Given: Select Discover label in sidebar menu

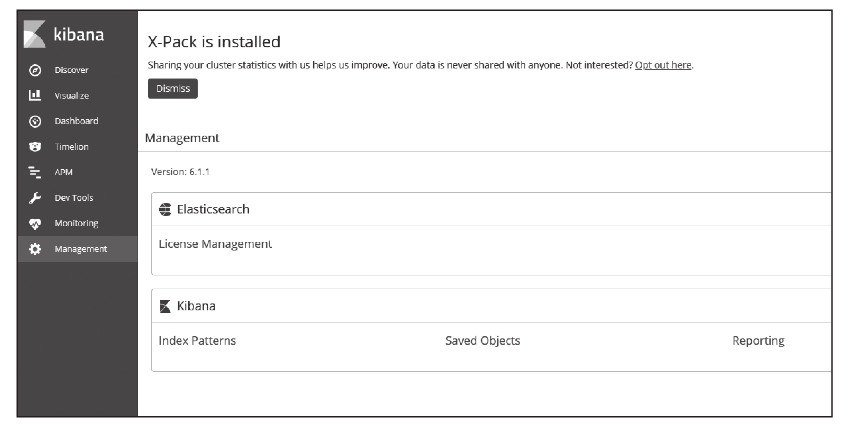Looking at the screenshot, I should tap(72, 70).
